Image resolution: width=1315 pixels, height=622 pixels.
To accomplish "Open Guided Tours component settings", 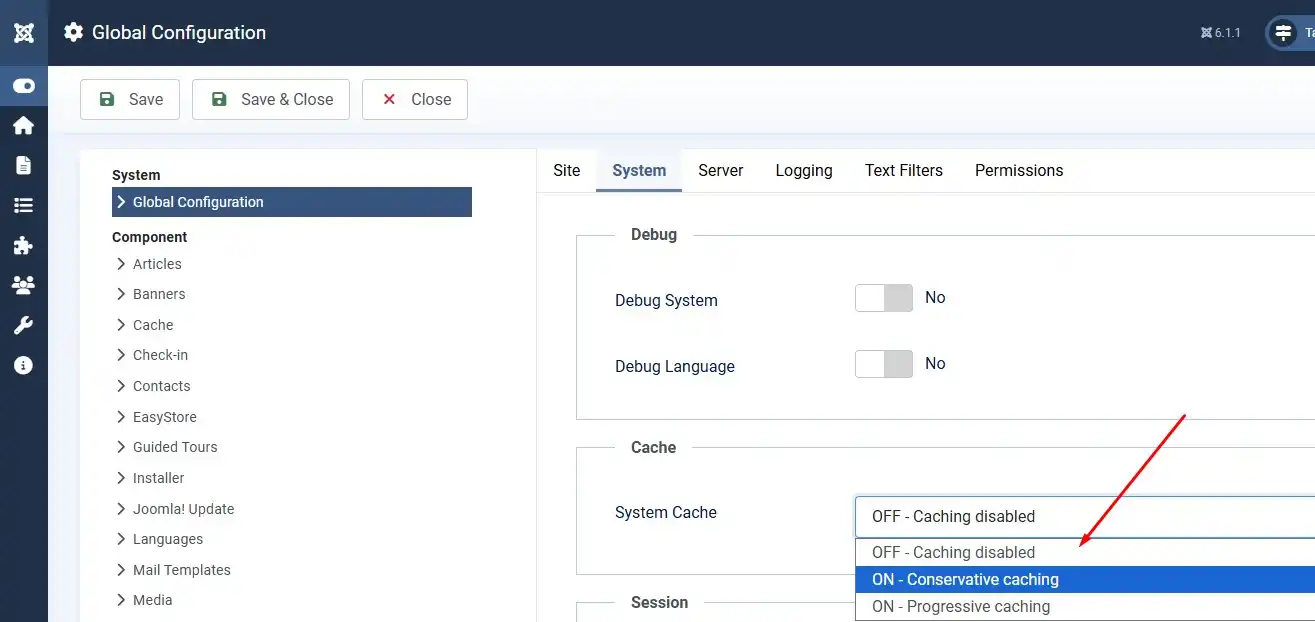I will click(175, 447).
